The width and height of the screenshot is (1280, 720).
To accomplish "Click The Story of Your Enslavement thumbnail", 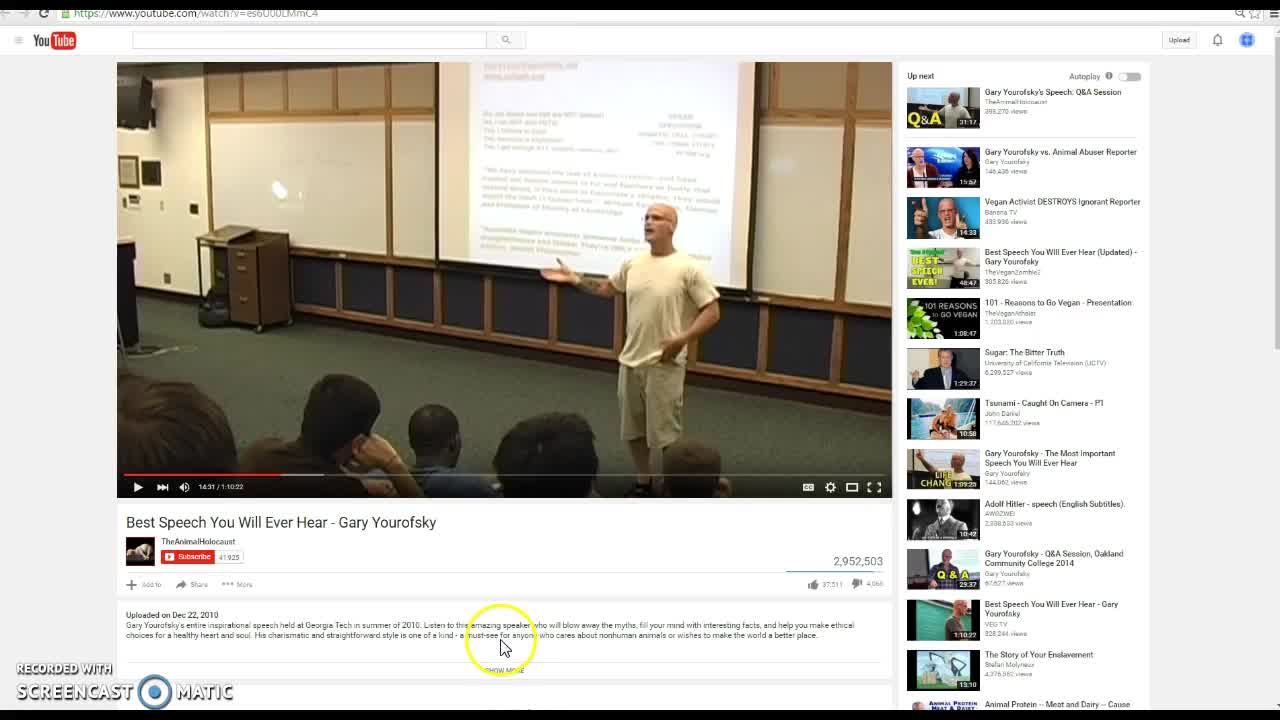I will point(943,670).
